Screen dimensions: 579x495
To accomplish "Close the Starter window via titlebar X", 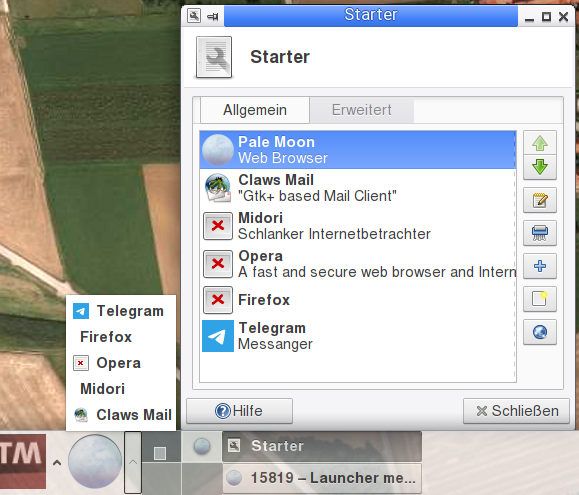I will [x=563, y=17].
